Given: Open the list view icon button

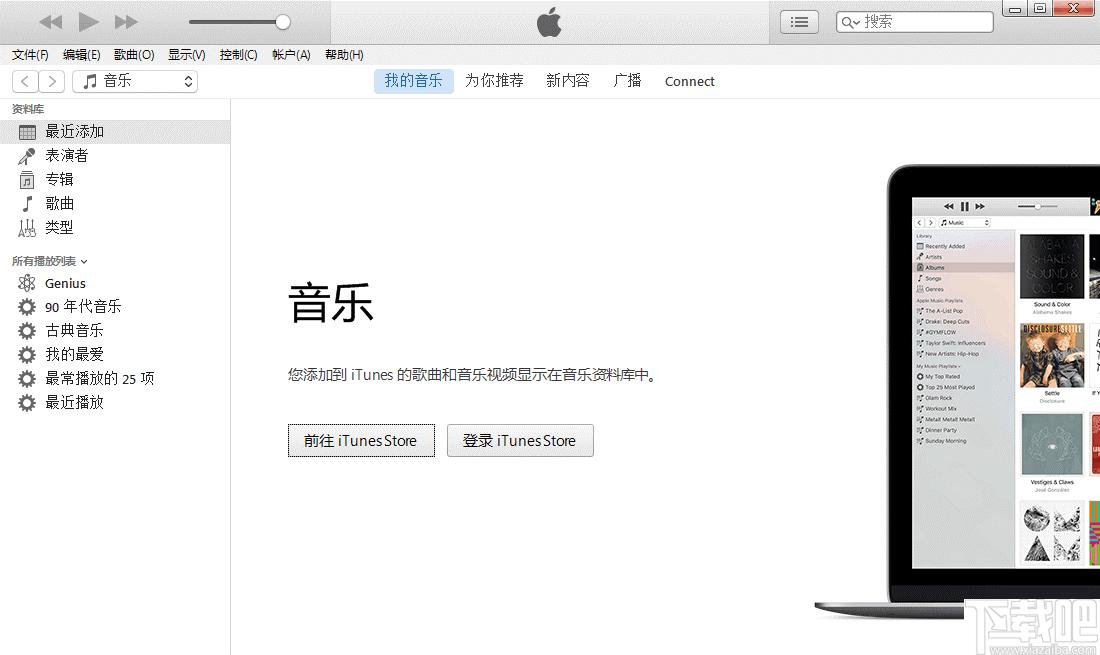Looking at the screenshot, I should tap(799, 22).
